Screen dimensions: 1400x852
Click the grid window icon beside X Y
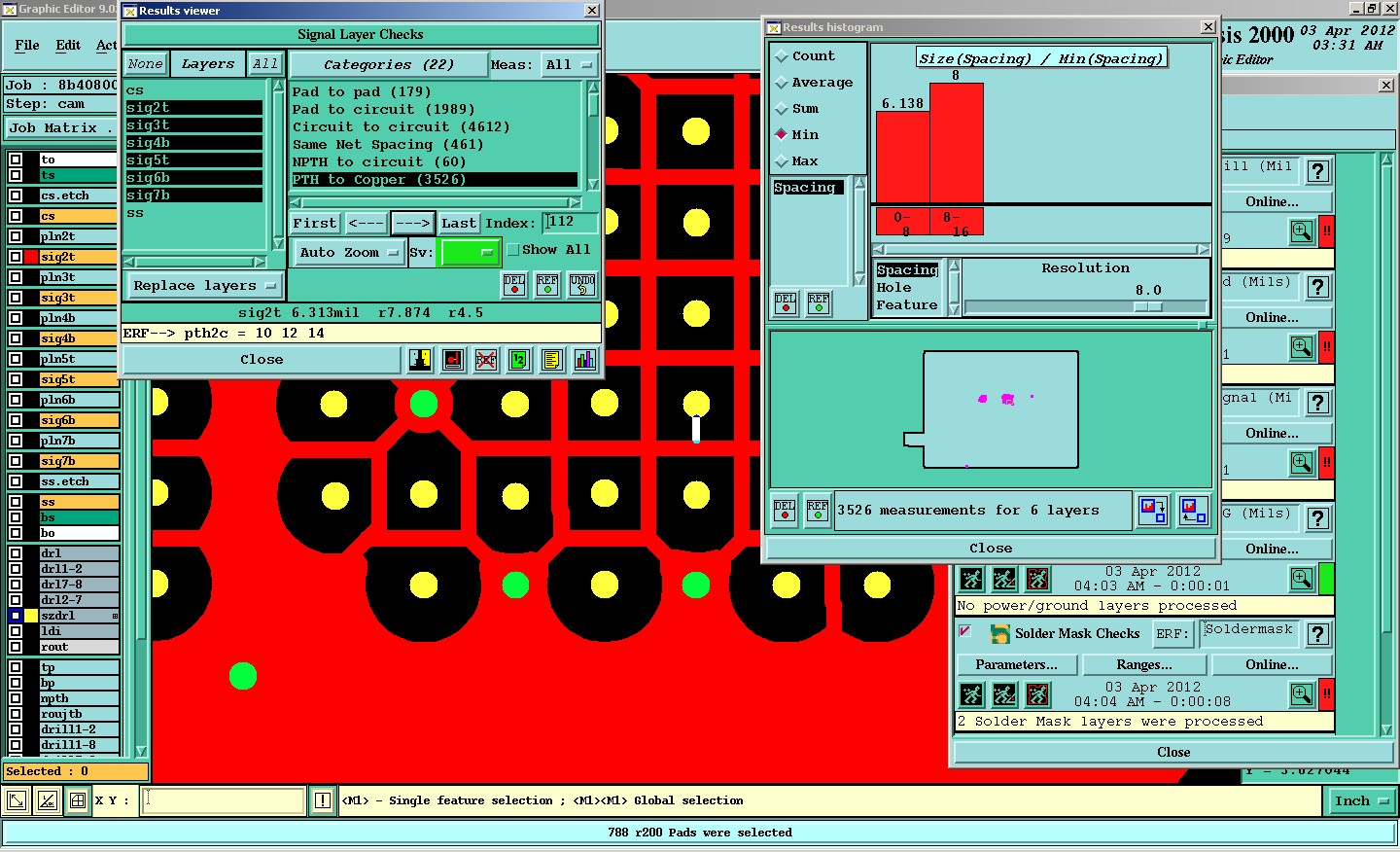78,801
